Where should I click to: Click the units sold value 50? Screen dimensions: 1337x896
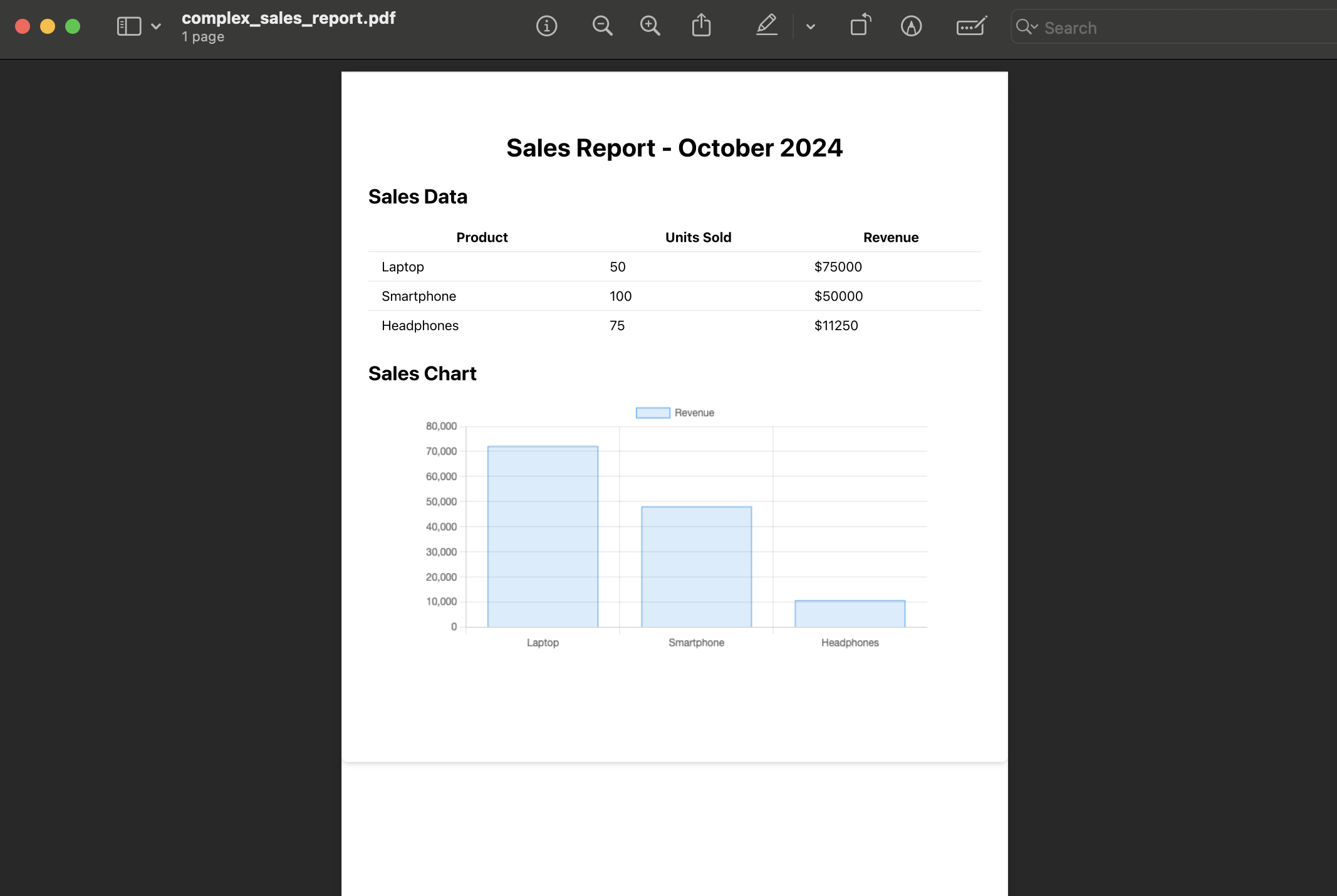click(617, 267)
